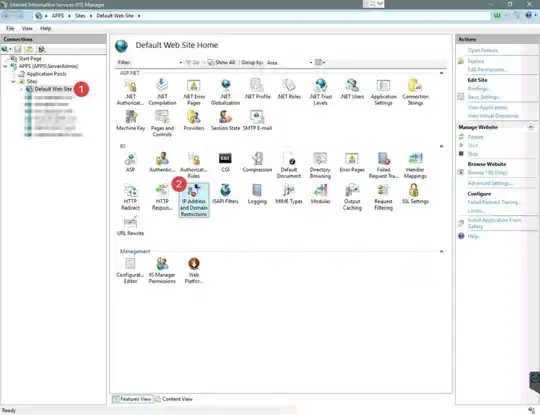Collapse the IIS group section
Screen dimensions: 540x415
pos(441,146)
